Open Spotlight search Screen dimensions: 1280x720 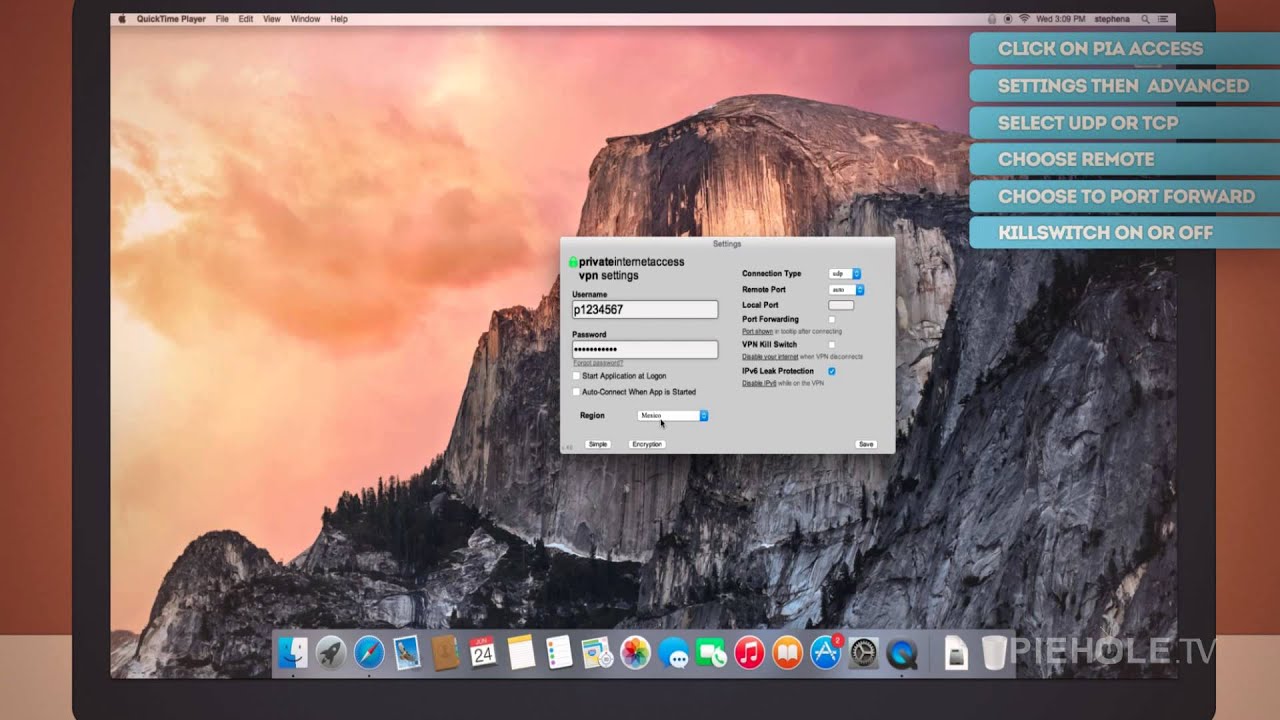1145,19
